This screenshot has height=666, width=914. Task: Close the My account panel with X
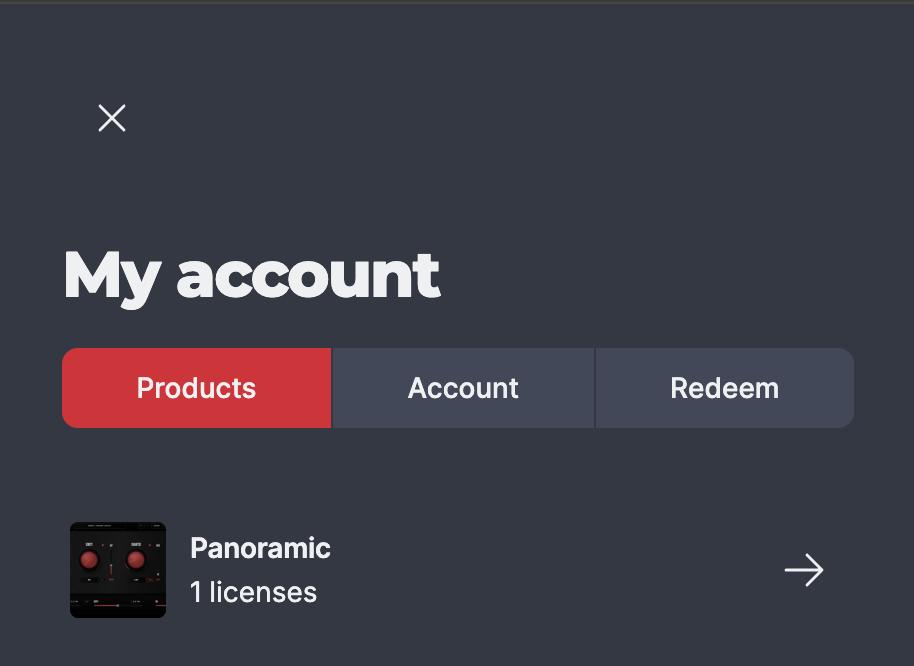(111, 118)
